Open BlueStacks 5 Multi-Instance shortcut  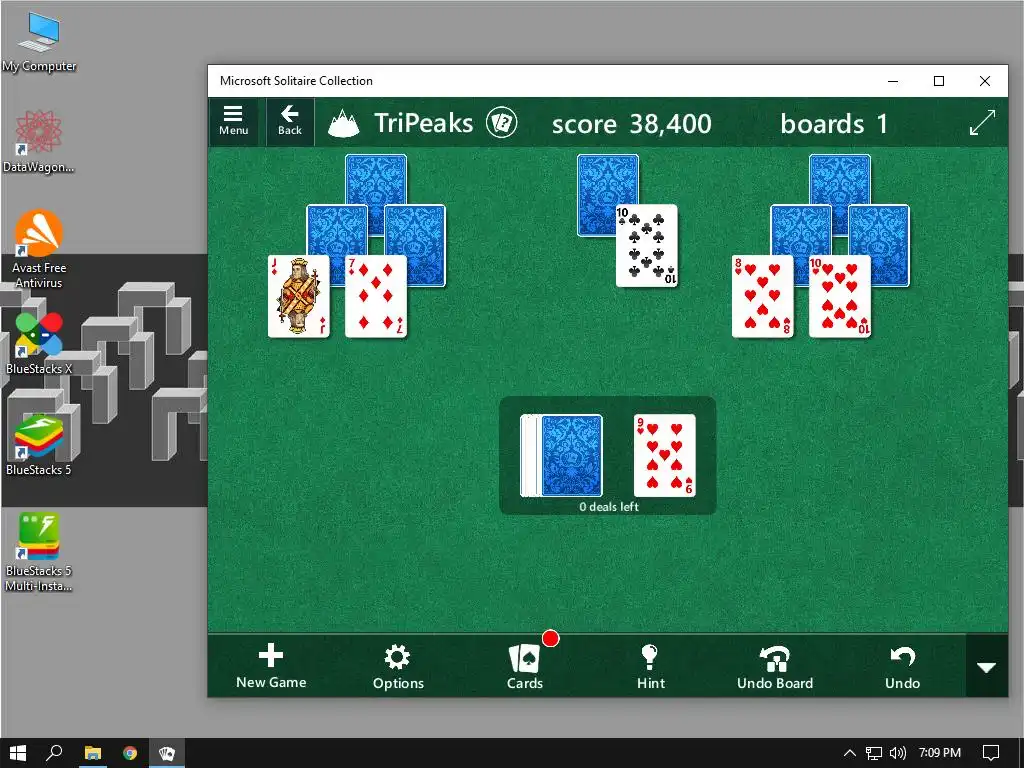(39, 552)
